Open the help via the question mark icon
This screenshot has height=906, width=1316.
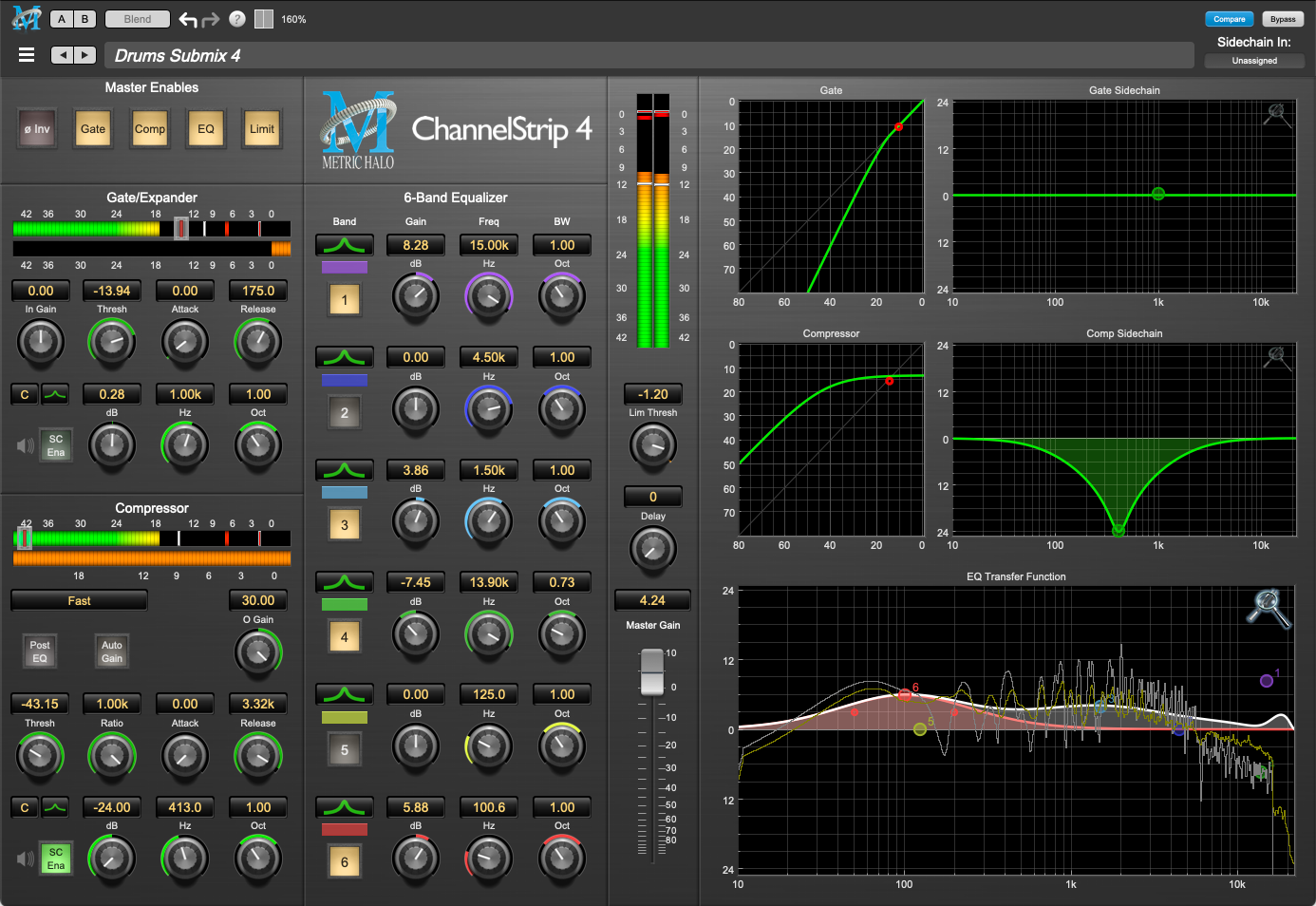click(236, 18)
